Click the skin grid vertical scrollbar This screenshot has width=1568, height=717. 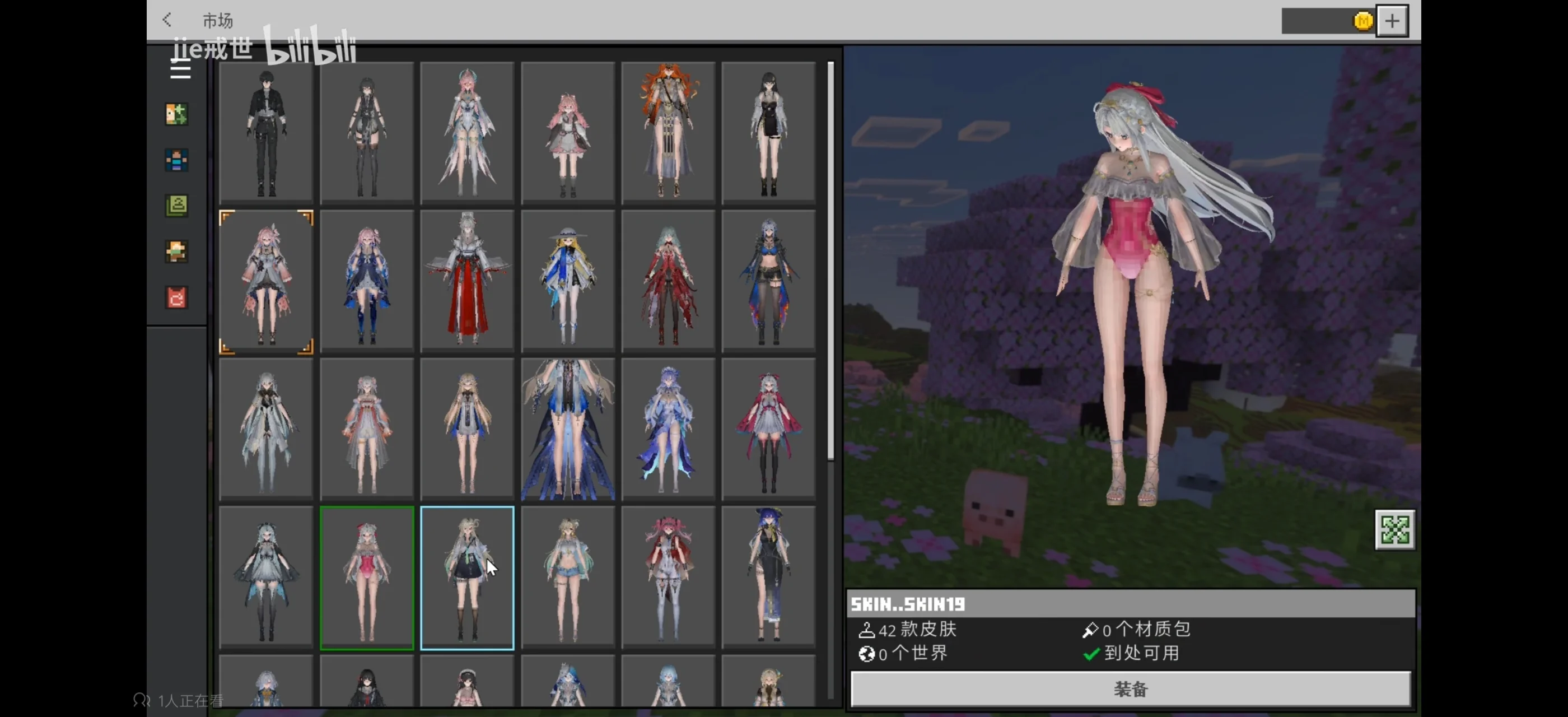pos(831,260)
